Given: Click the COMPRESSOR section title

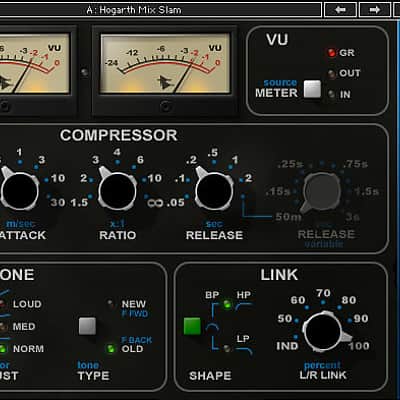Looking at the screenshot, I should click(x=119, y=135).
